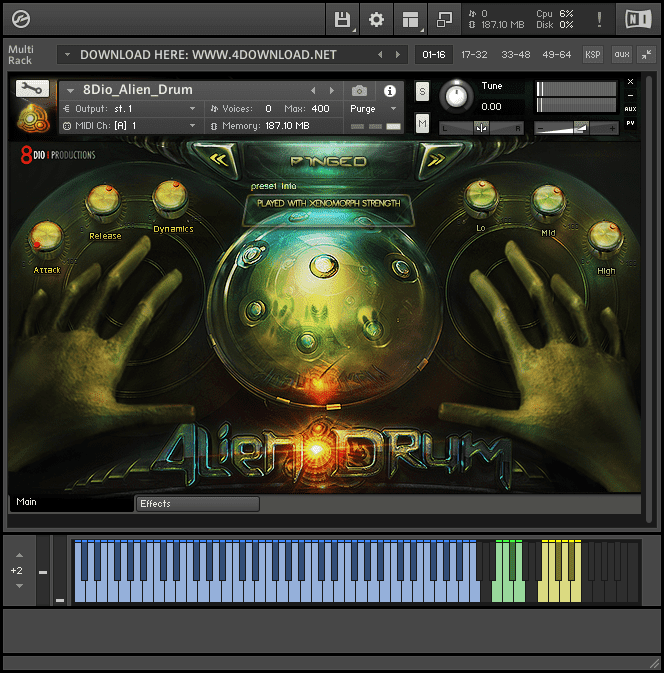Click the rack vertical scrollbar
The height and width of the screenshot is (673, 664).
pyautogui.click(x=649, y=299)
